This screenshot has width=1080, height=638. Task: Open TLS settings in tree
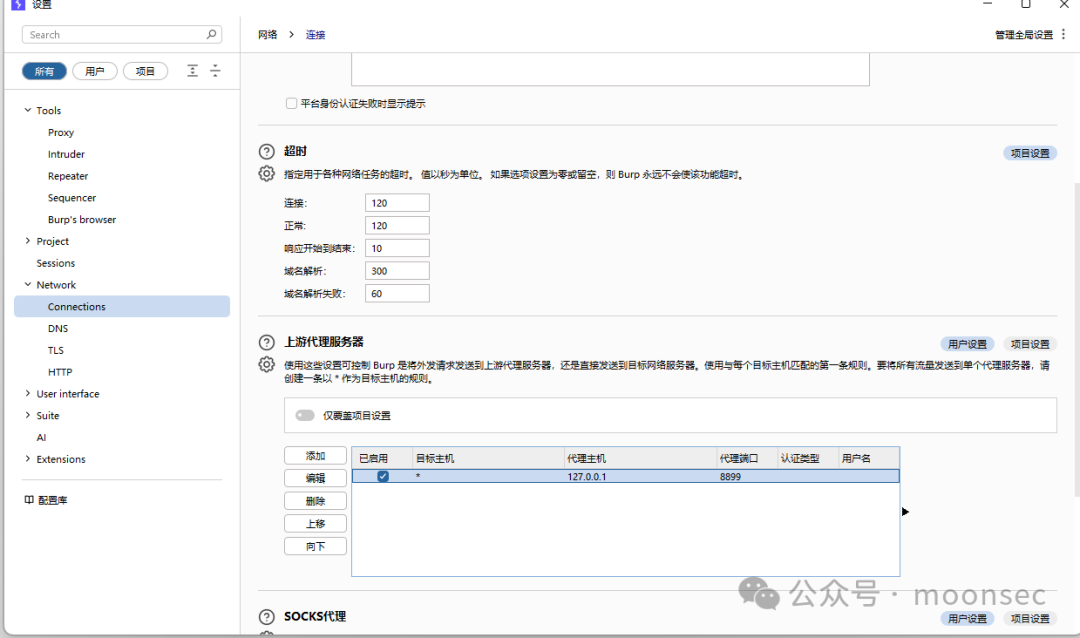pyautogui.click(x=56, y=350)
